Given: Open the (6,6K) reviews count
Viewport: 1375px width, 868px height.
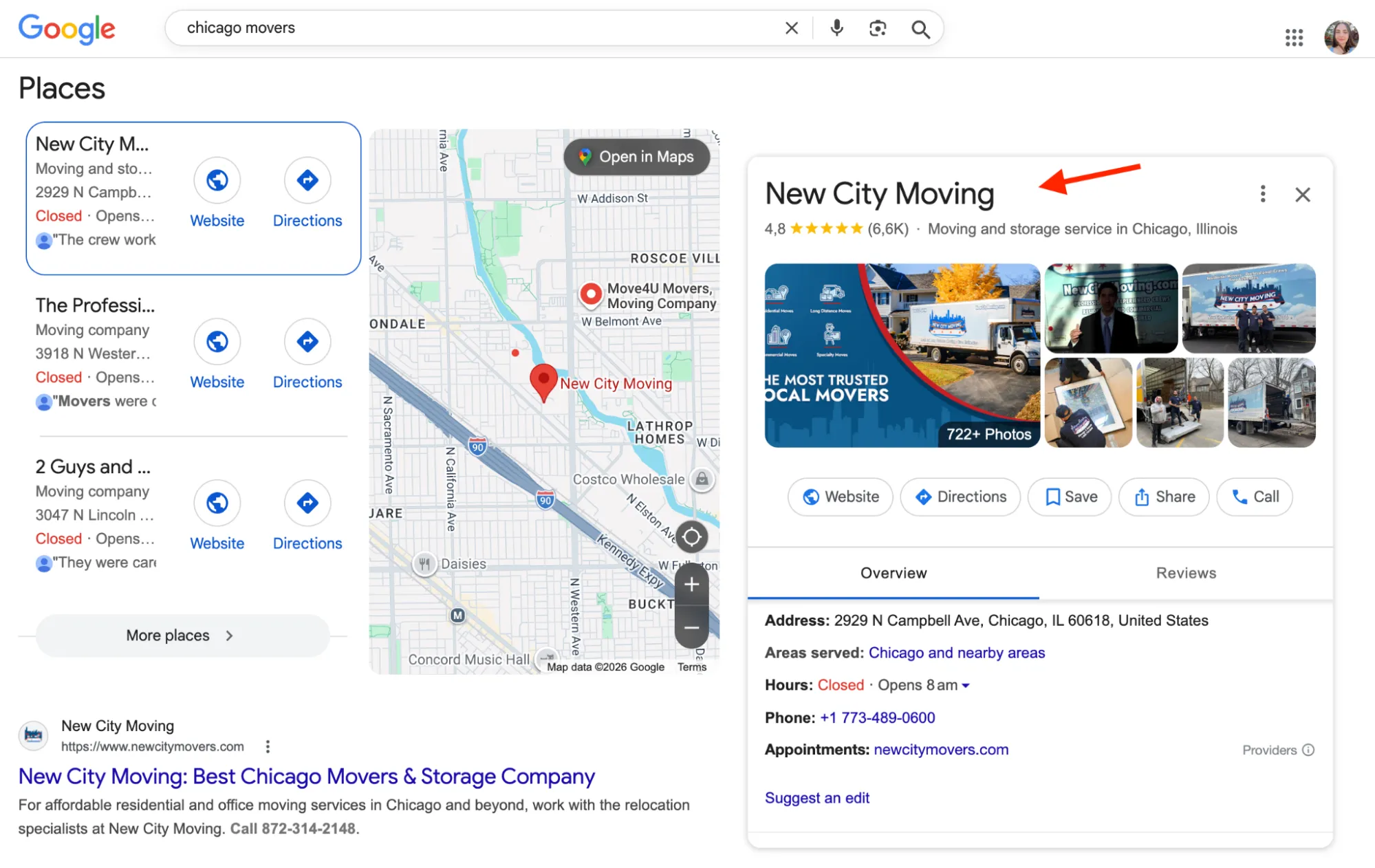Looking at the screenshot, I should point(888,229).
